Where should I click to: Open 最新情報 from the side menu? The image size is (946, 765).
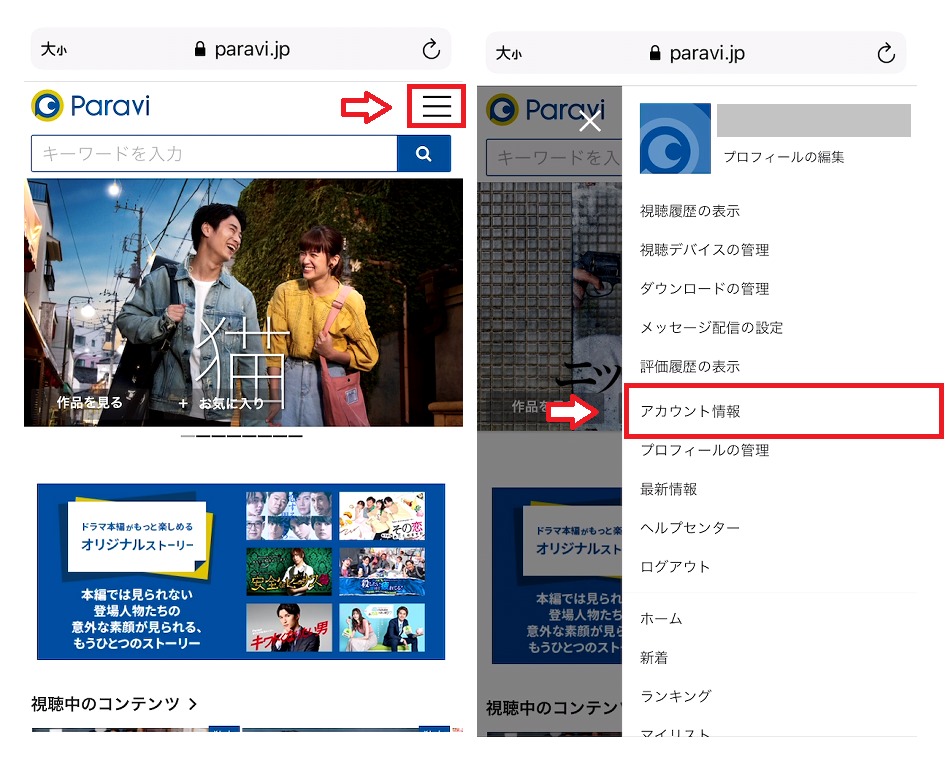point(668,489)
